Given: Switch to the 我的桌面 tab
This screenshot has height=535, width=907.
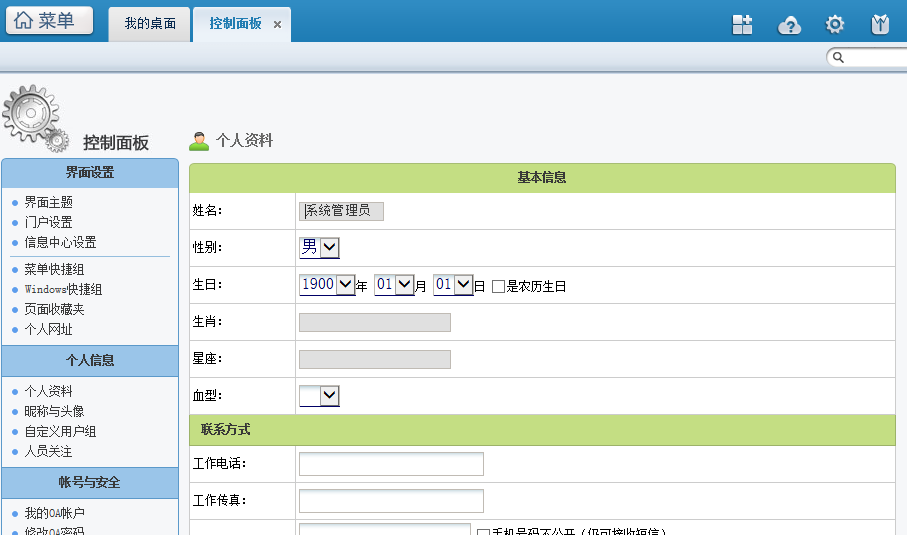Looking at the screenshot, I should pos(150,23).
